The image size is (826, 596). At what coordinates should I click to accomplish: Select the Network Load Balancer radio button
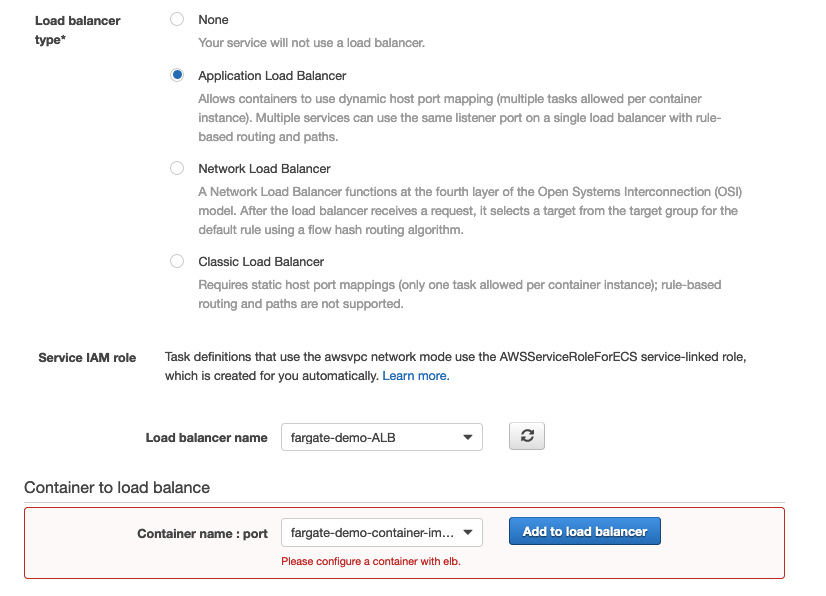(177, 168)
